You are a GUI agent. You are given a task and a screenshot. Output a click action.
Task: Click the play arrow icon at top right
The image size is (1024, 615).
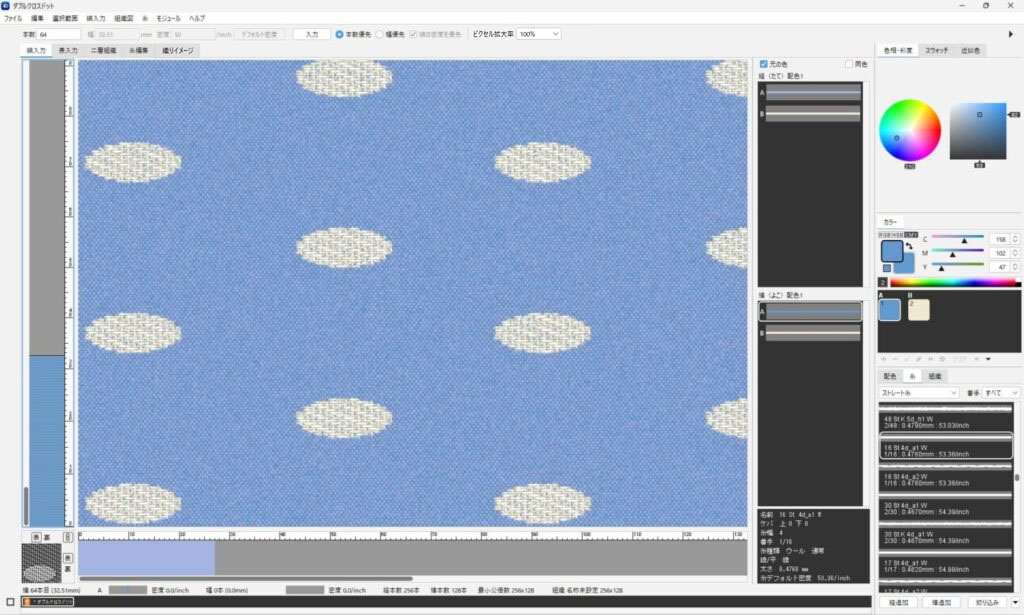pos(1011,34)
